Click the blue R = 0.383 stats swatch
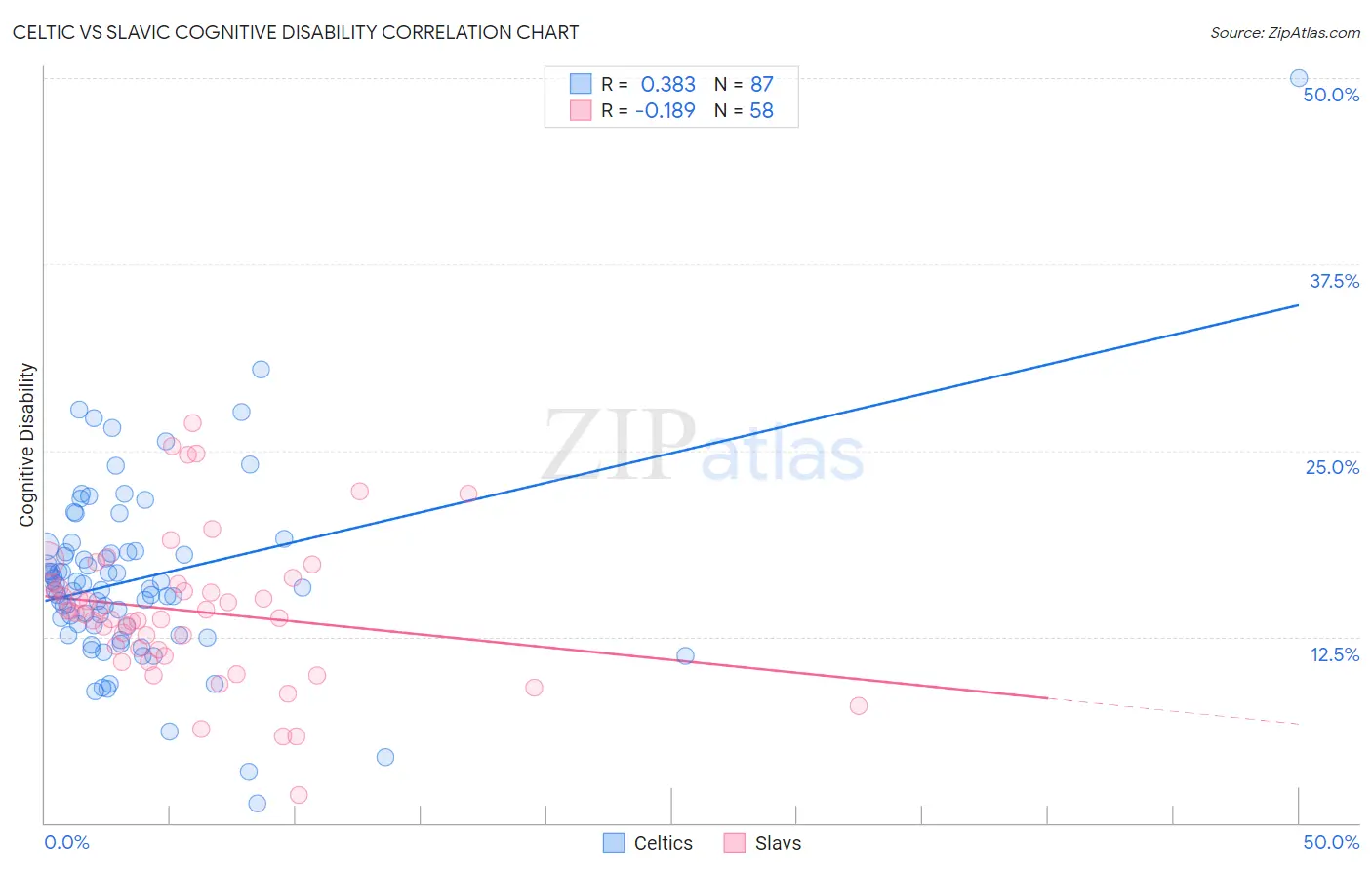1372x870 pixels. click(581, 84)
